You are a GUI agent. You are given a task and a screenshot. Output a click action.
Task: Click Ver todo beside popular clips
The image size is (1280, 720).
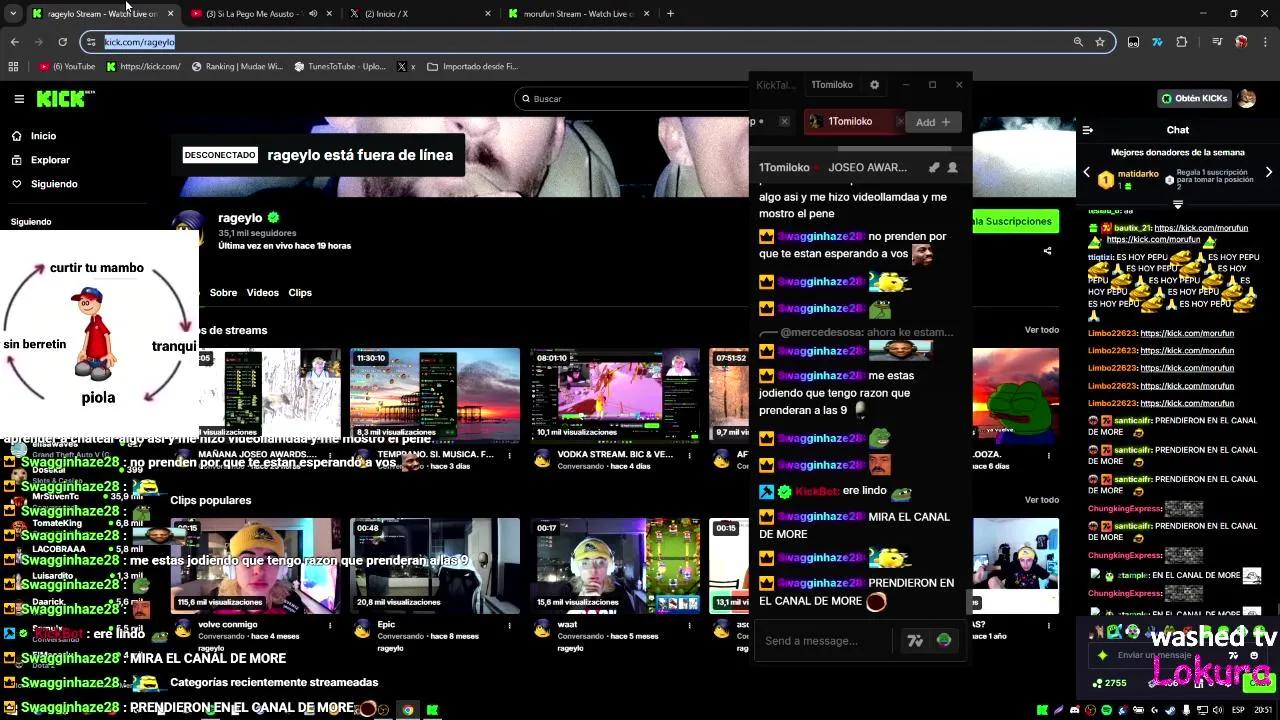1041,500
